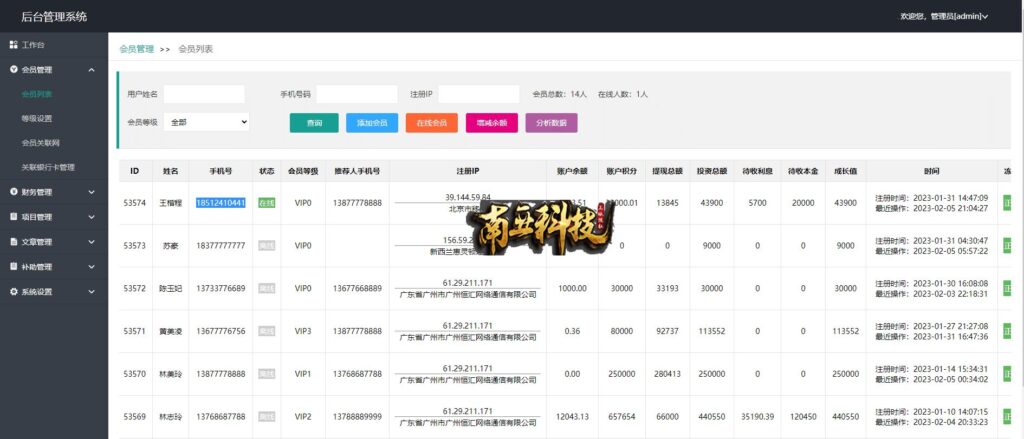1024x439 pixels.
Task: Click the VIP3 level cell
Action: click(x=303, y=331)
